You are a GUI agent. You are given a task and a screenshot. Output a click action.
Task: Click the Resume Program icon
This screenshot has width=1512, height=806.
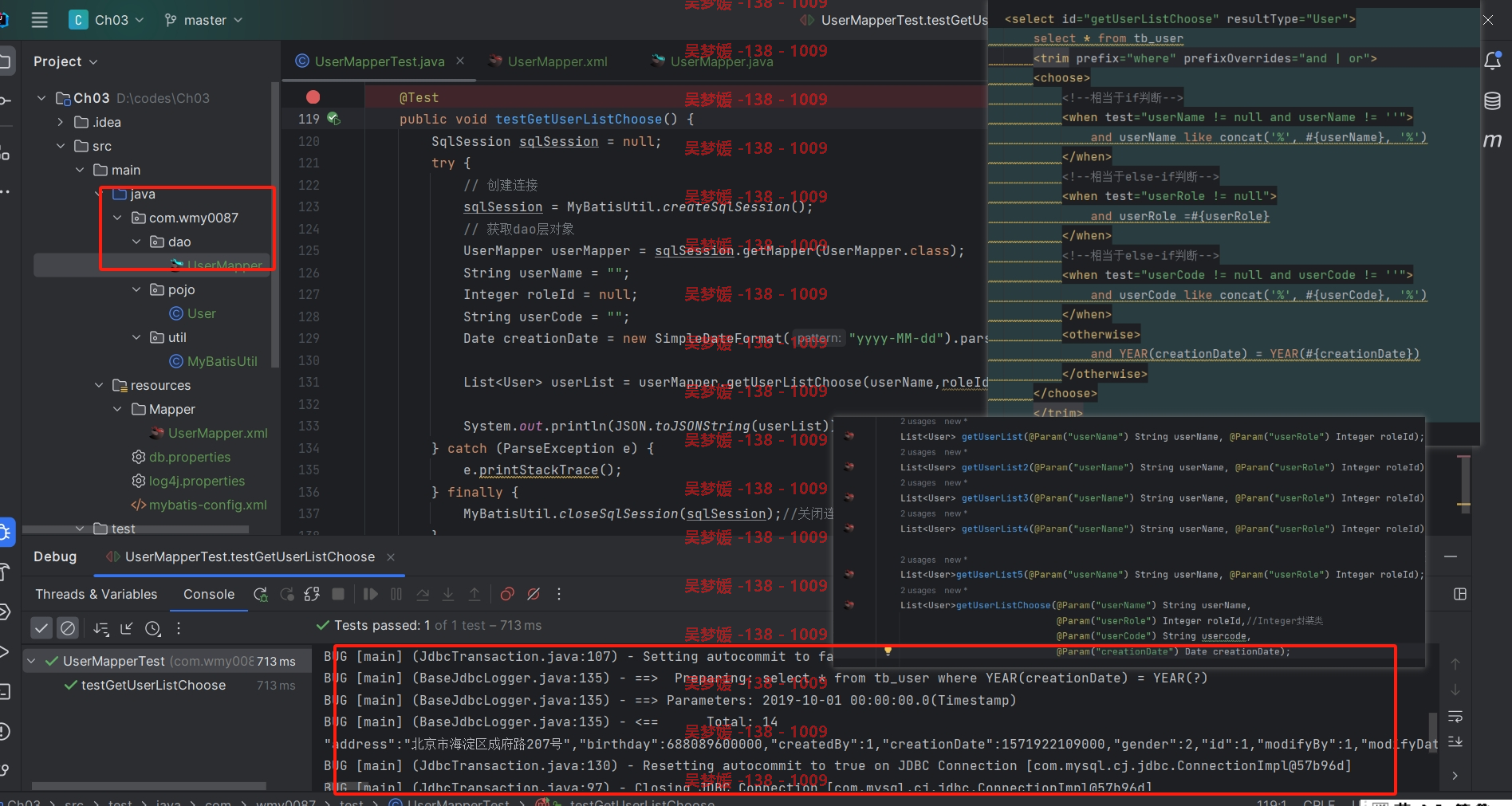pos(370,594)
